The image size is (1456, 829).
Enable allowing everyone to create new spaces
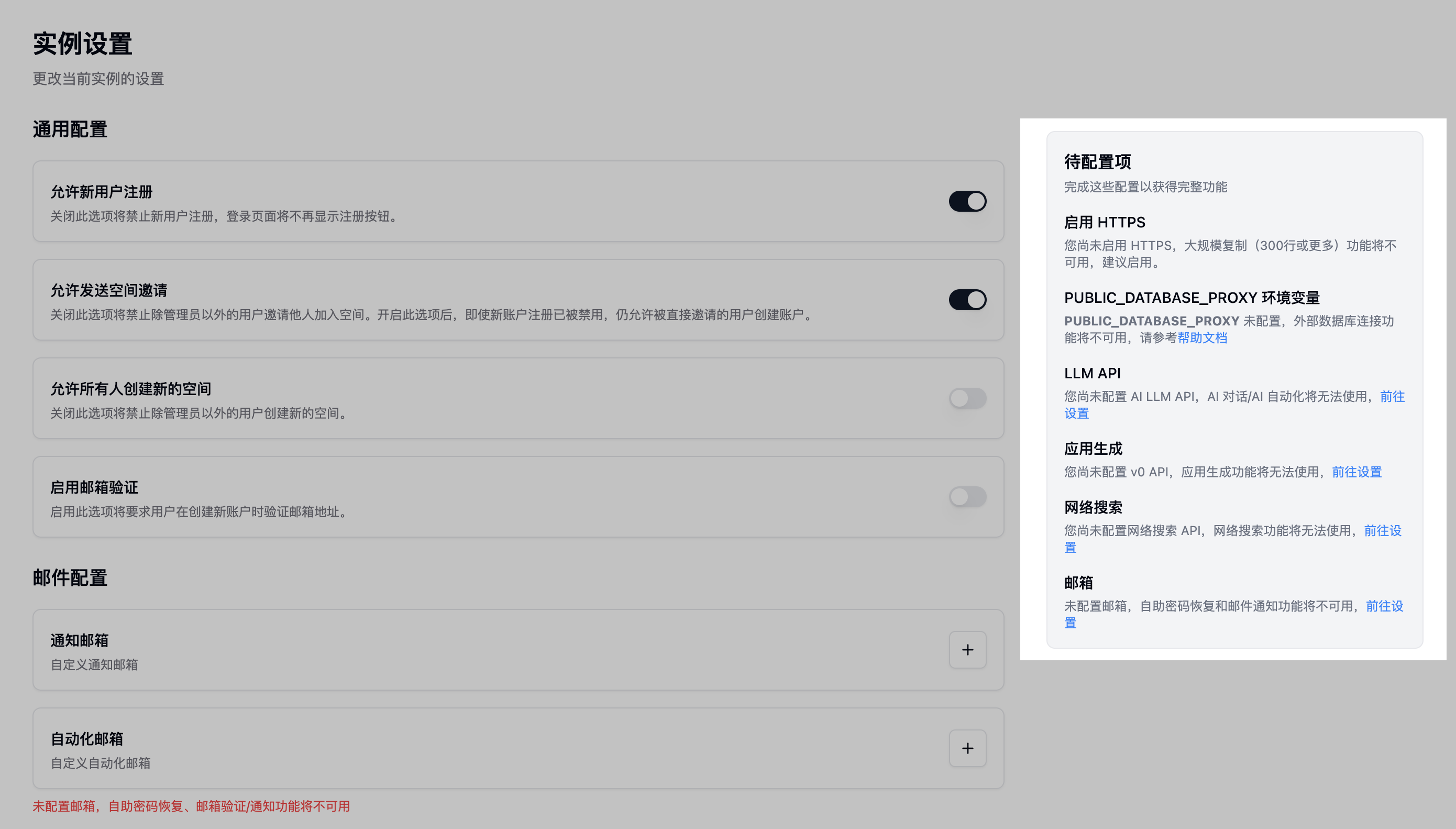pos(967,398)
